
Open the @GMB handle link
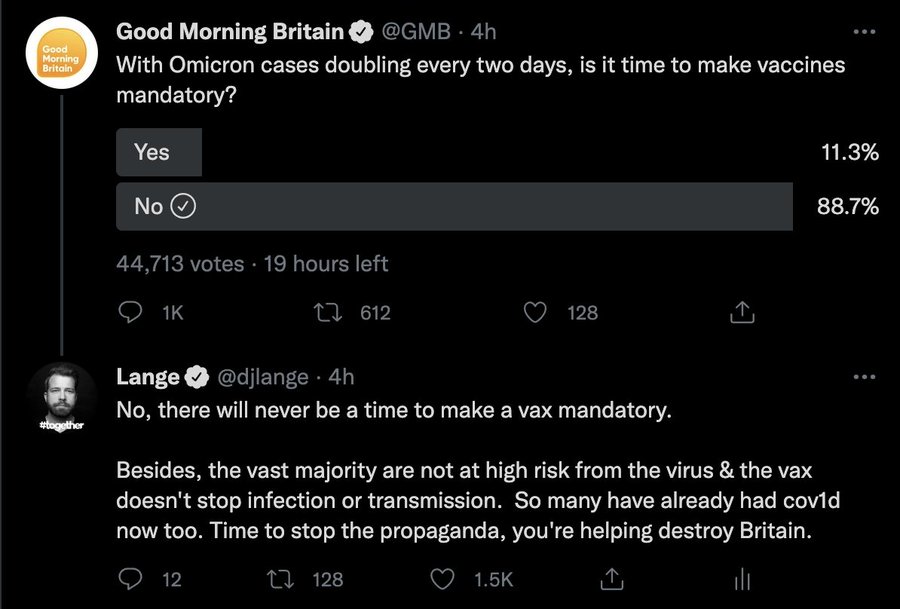pyautogui.click(x=416, y=32)
